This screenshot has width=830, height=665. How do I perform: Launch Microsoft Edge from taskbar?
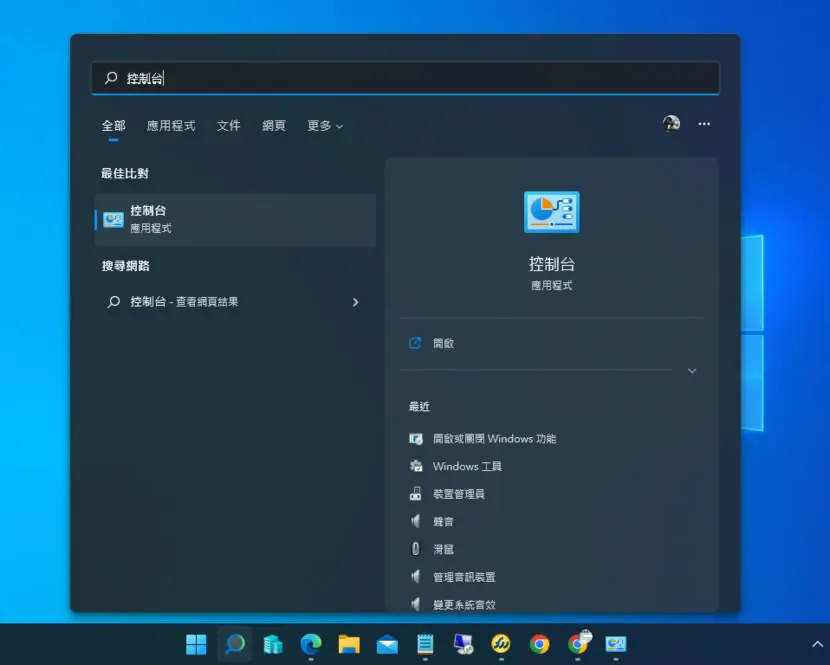click(311, 644)
